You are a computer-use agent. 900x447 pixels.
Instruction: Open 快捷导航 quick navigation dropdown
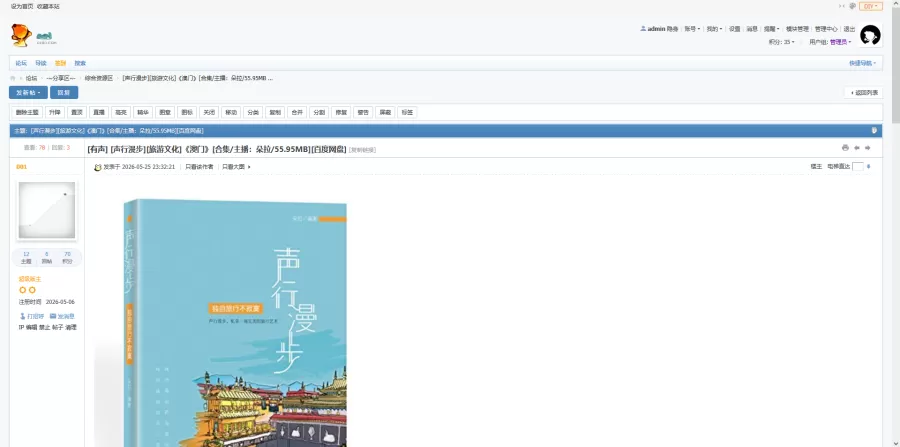click(x=863, y=63)
